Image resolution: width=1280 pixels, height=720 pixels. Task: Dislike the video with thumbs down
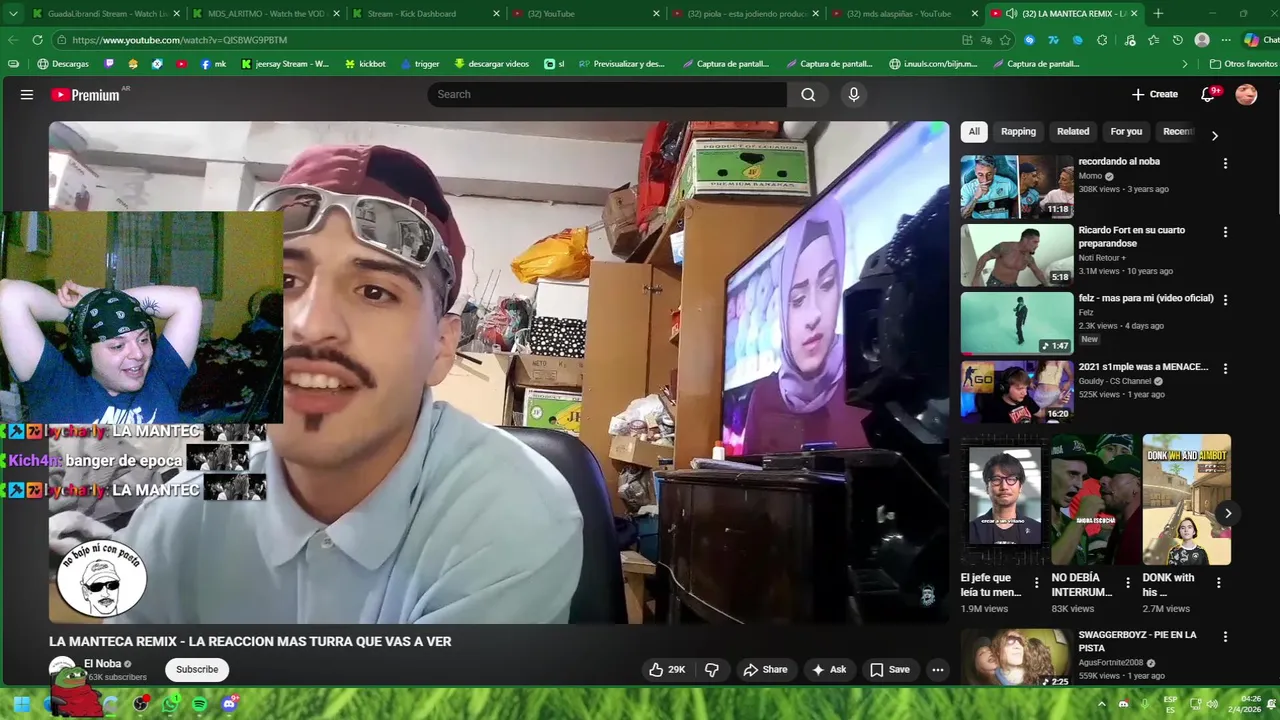click(x=712, y=669)
